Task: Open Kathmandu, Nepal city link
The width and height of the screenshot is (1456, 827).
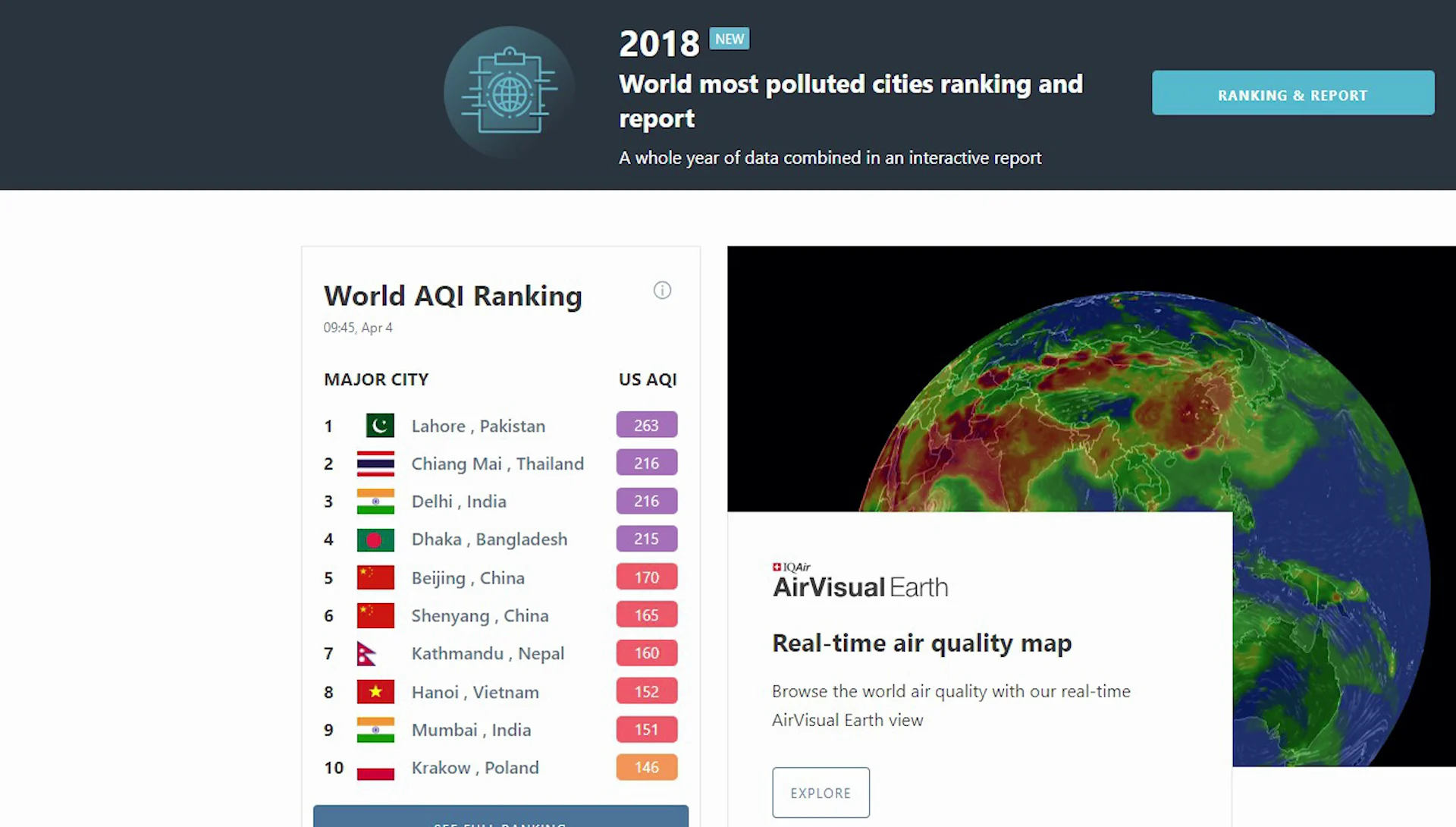Action: pos(488,654)
